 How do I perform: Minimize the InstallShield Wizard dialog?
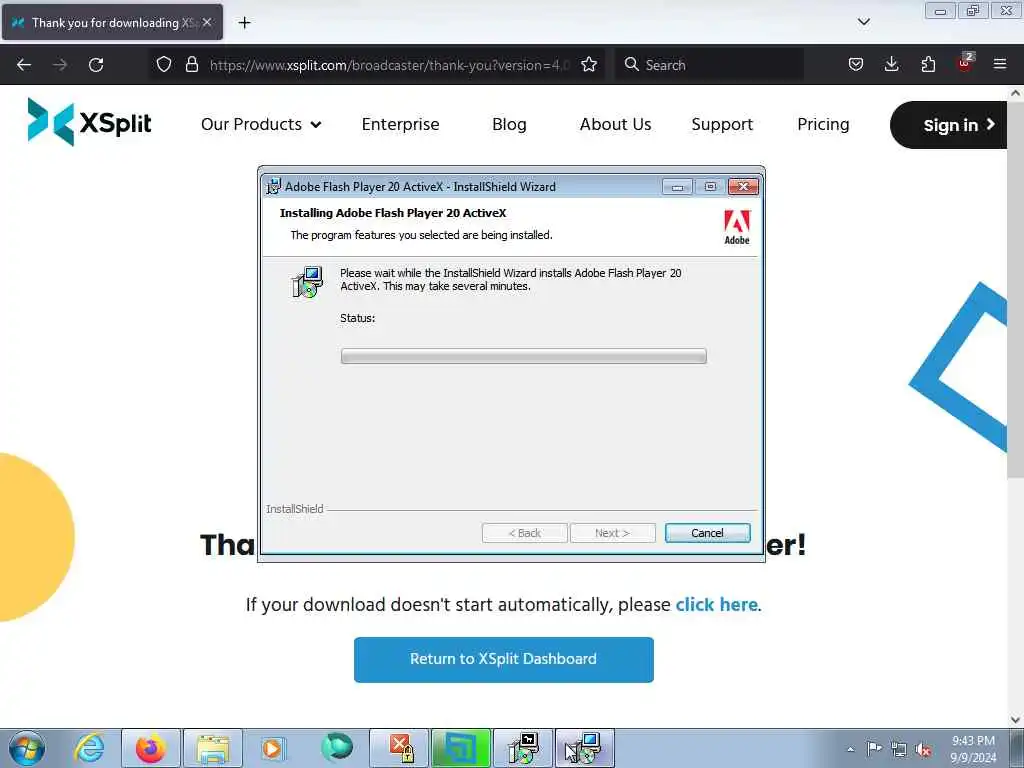pos(677,187)
